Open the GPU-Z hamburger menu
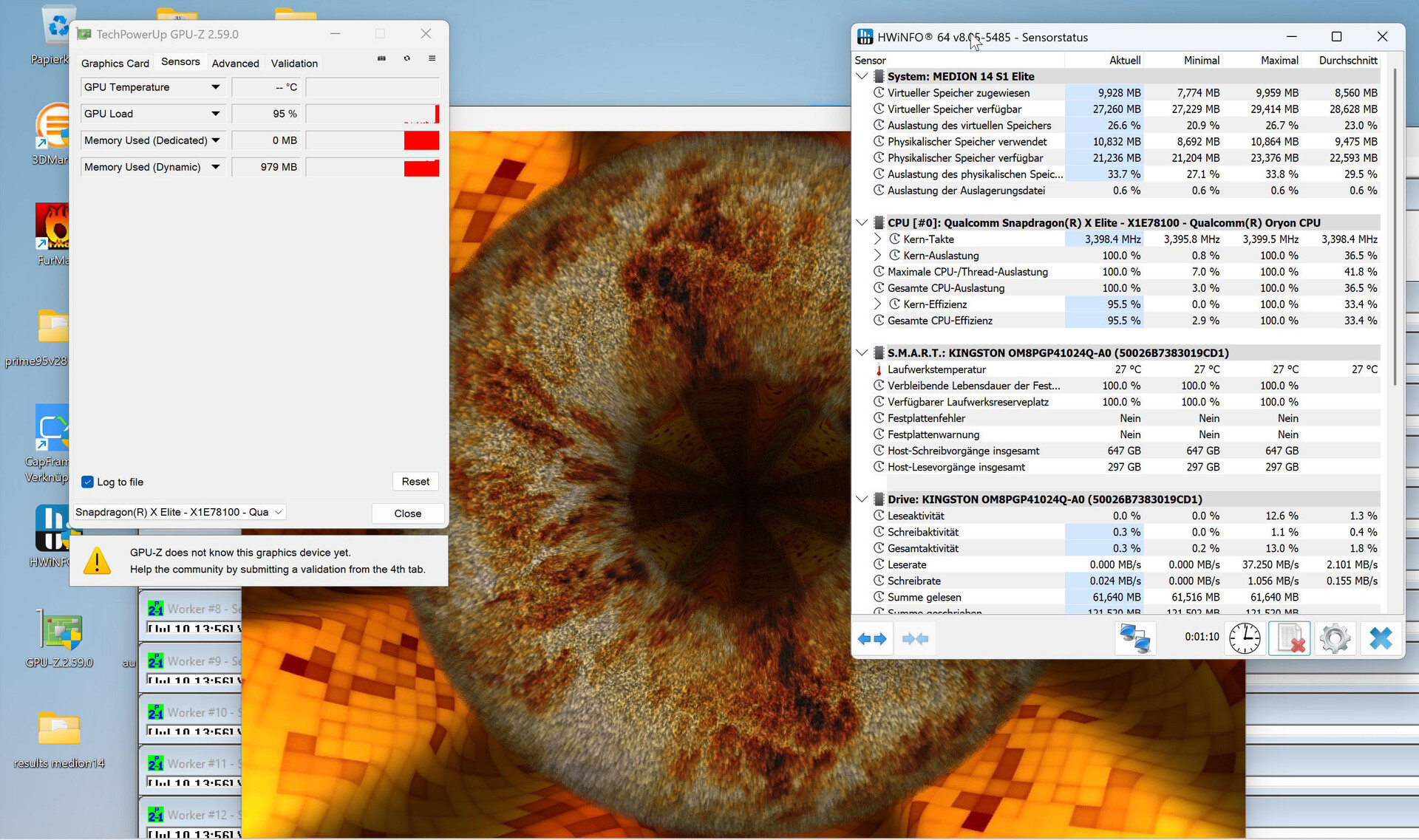Screen dimensions: 1419x840 [x=432, y=58]
